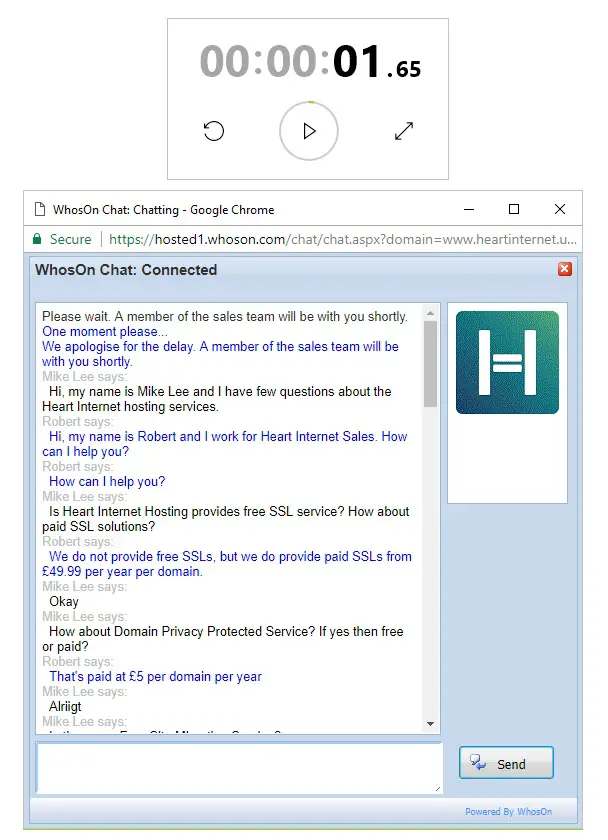
Task: Click the 'Okay' message from Mike Lee
Action: pyautogui.click(x=64, y=602)
